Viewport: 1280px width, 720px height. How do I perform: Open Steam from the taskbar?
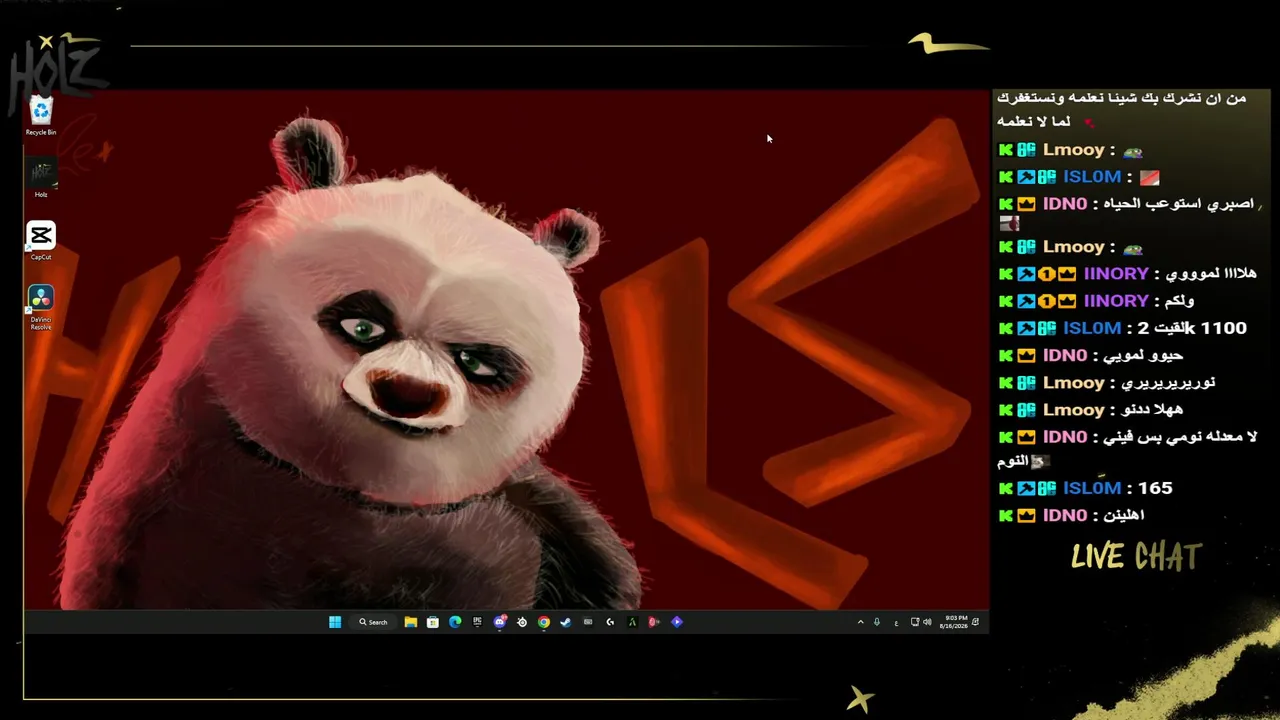coord(566,622)
